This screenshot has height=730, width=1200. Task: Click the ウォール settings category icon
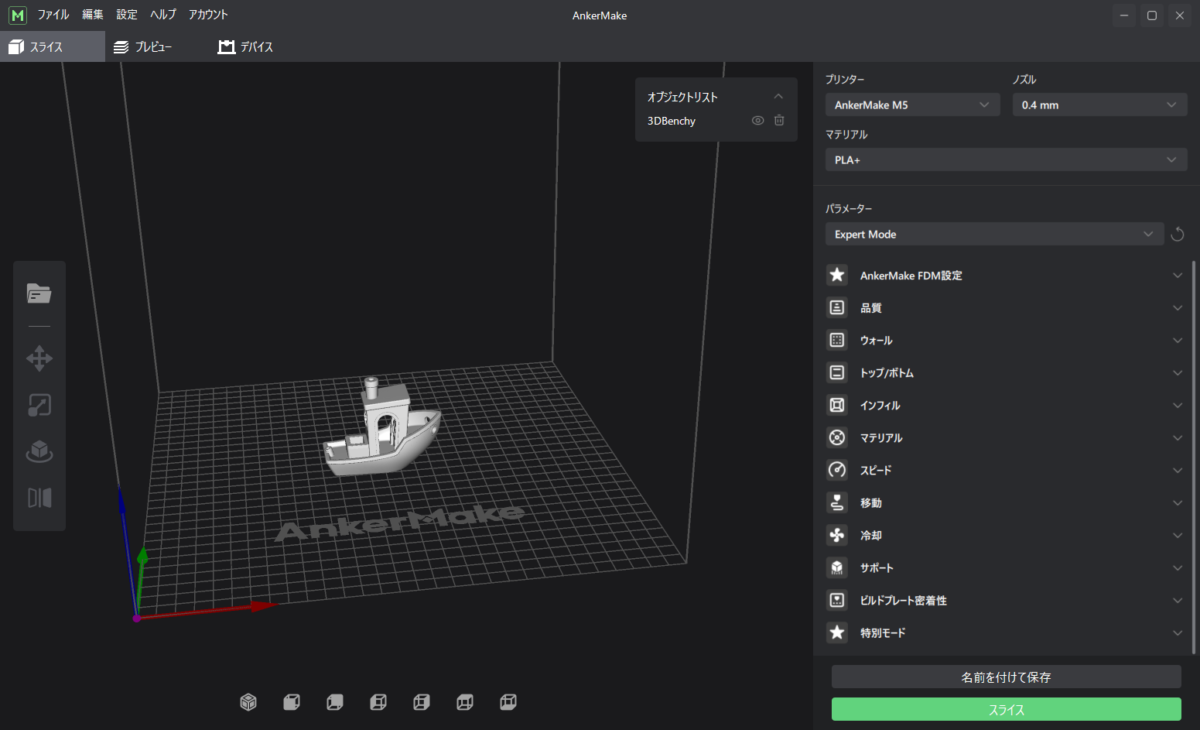click(x=837, y=340)
